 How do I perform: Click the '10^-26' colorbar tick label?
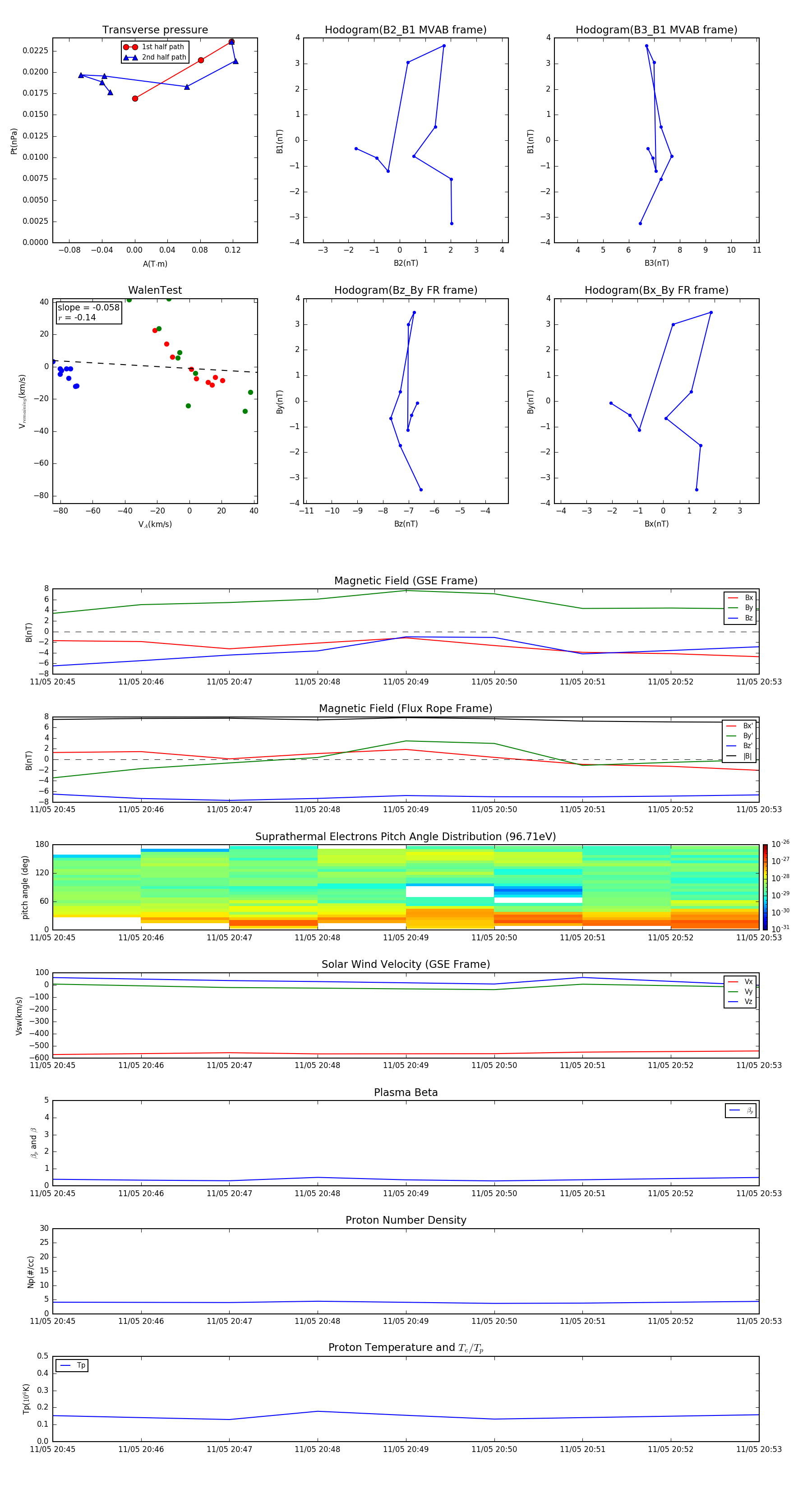pyautogui.click(x=780, y=844)
